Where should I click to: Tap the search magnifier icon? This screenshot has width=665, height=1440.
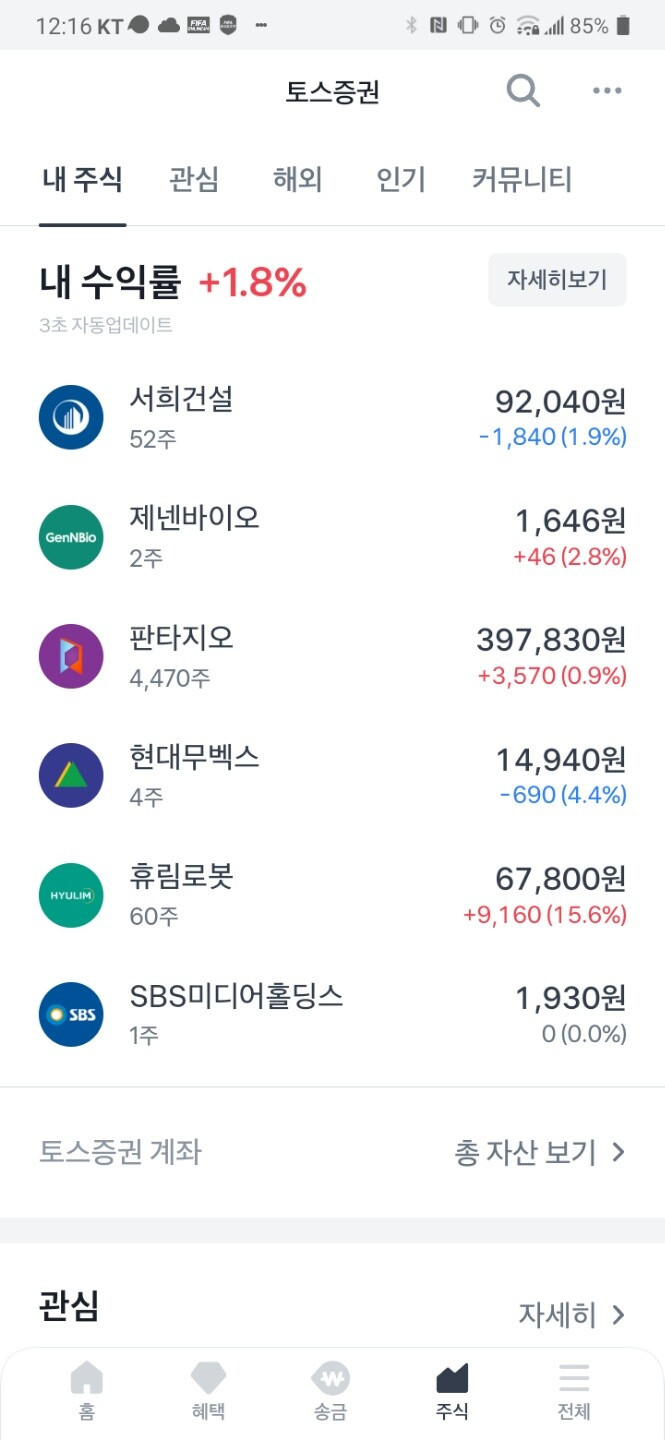[523, 91]
